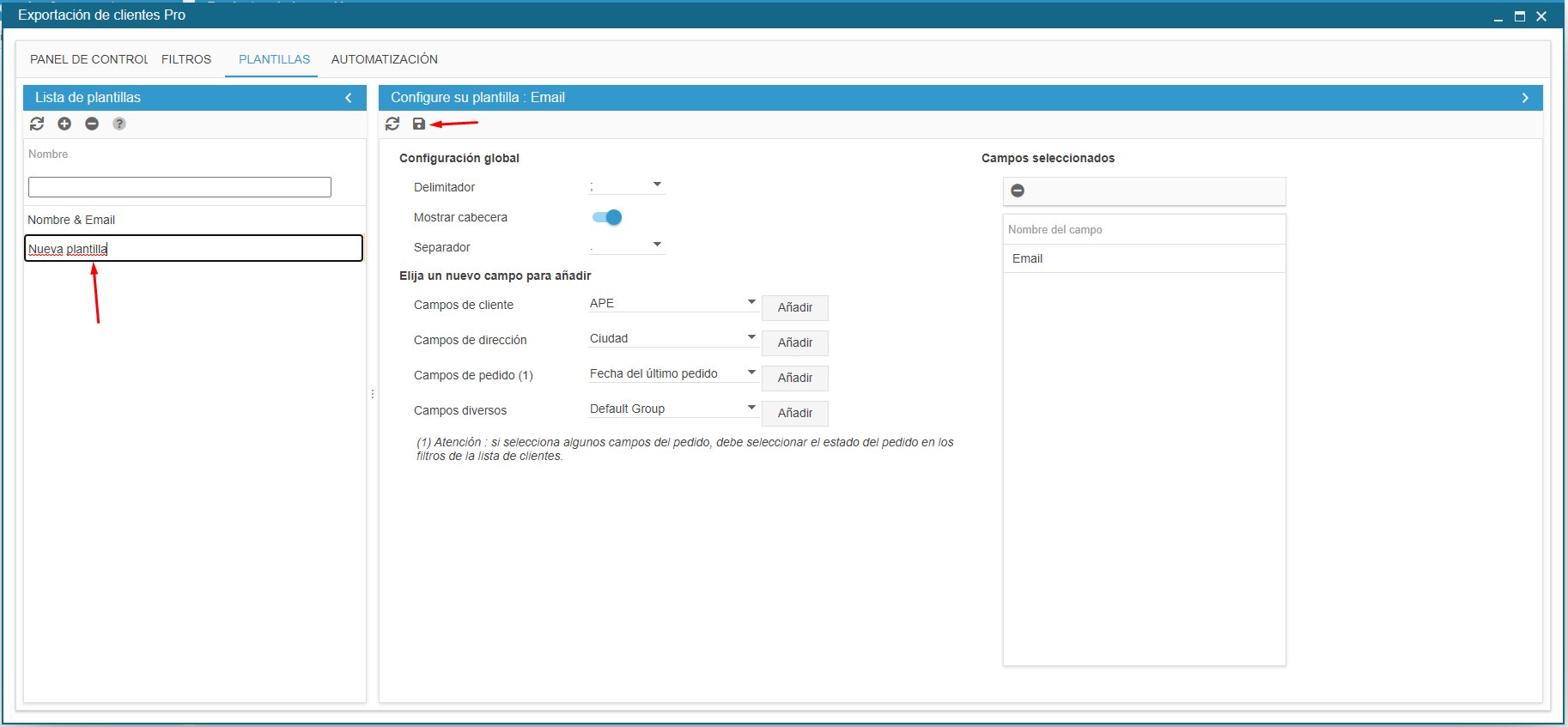Screen dimensions: 1568x727
Task: Expand Campos de dirección dropdown showing Ciudad
Action: (672, 338)
